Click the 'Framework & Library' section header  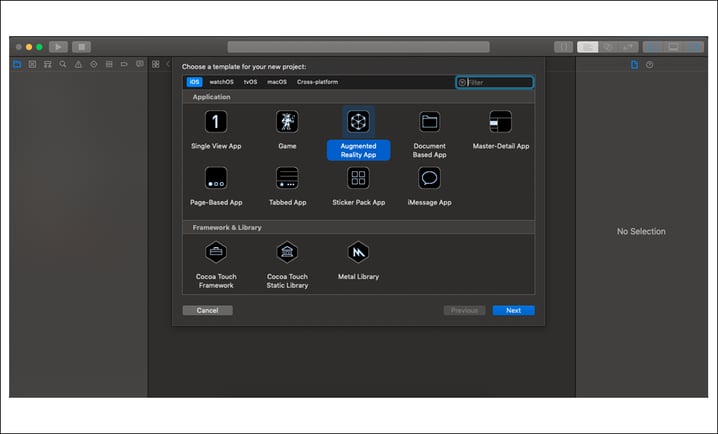click(359, 228)
